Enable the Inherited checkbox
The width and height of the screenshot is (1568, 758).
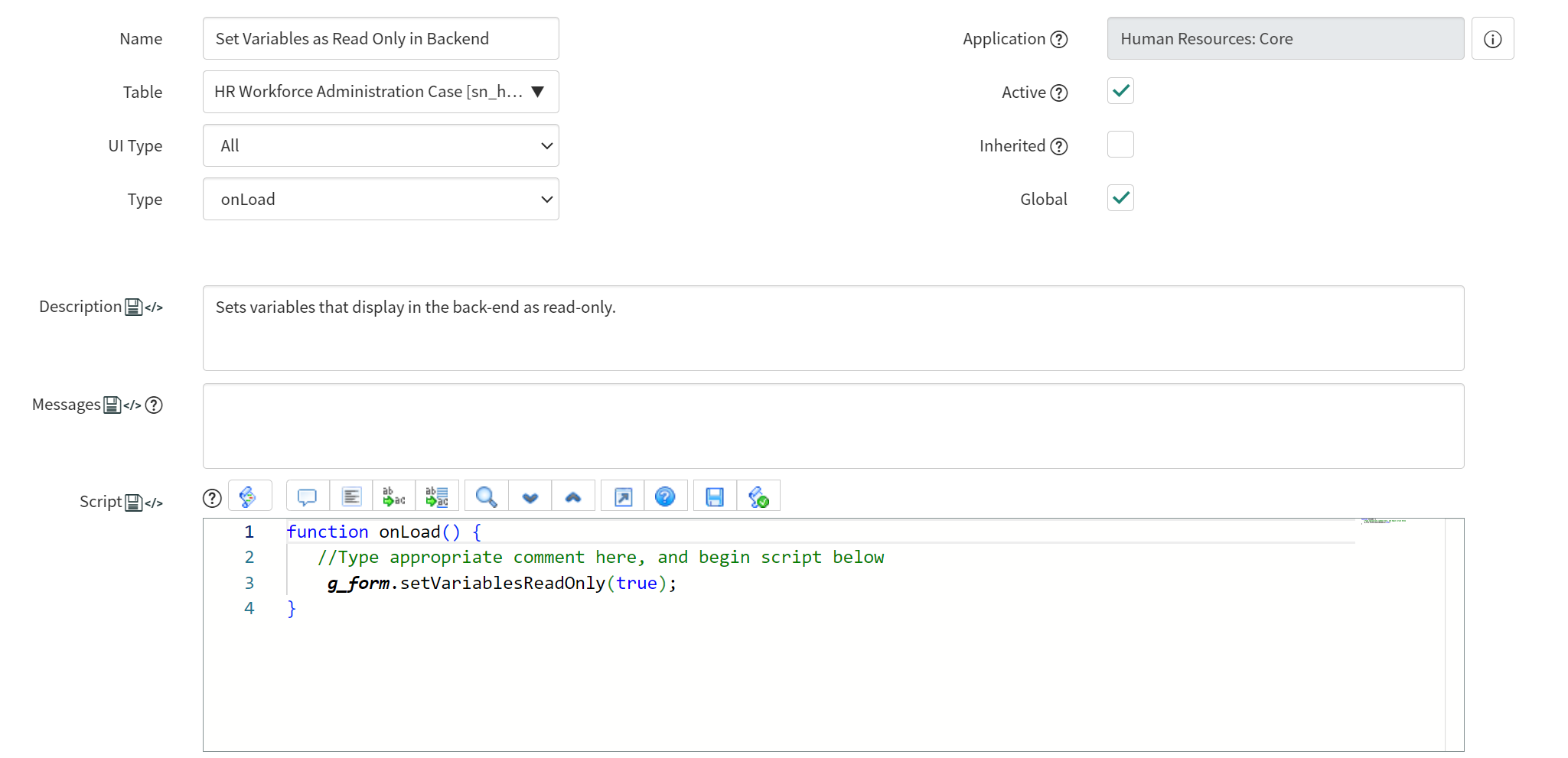click(1120, 145)
